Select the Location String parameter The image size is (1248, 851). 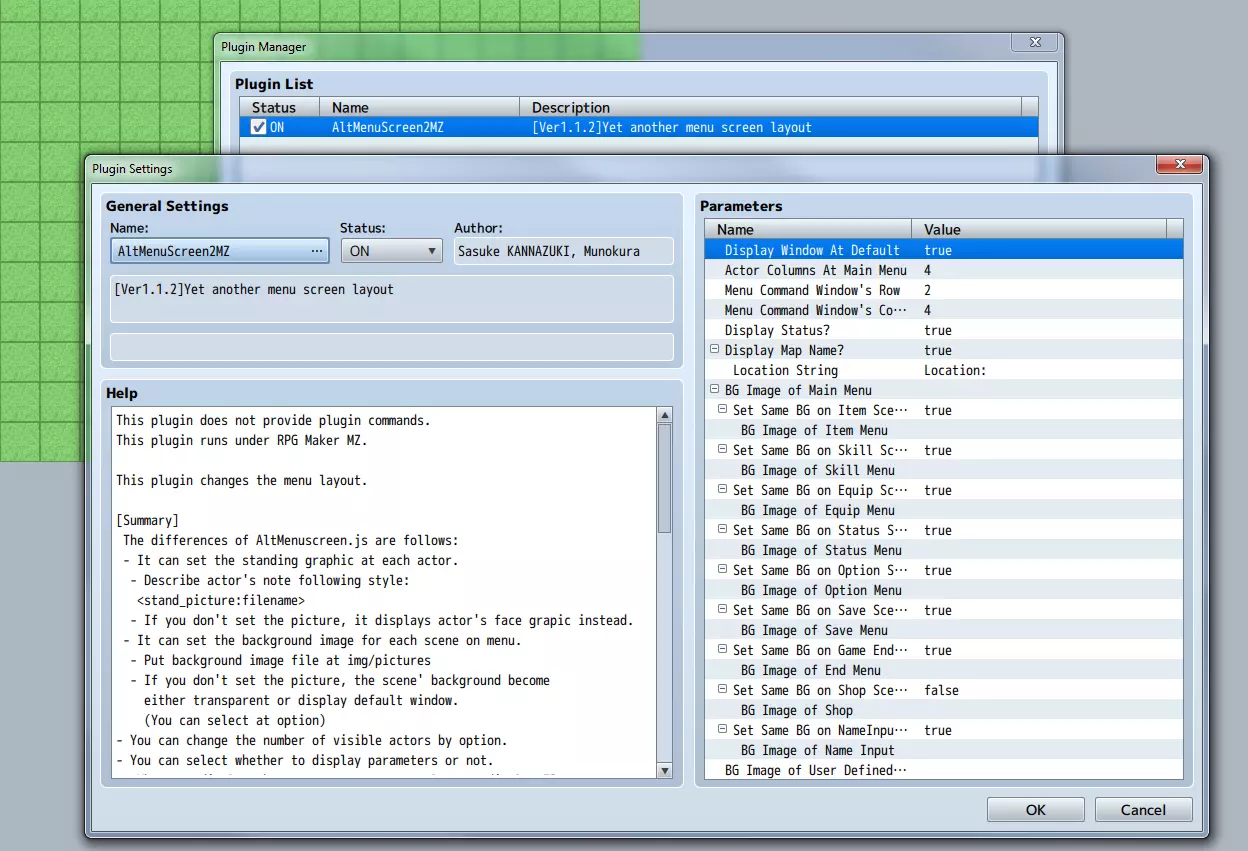(x=785, y=370)
